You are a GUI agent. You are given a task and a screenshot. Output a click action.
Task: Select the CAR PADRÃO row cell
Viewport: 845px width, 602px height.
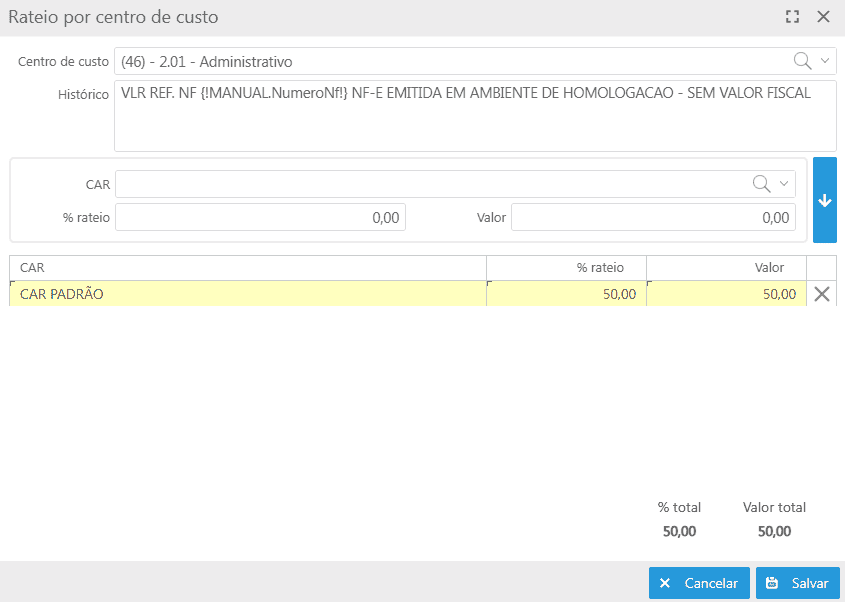(247, 294)
